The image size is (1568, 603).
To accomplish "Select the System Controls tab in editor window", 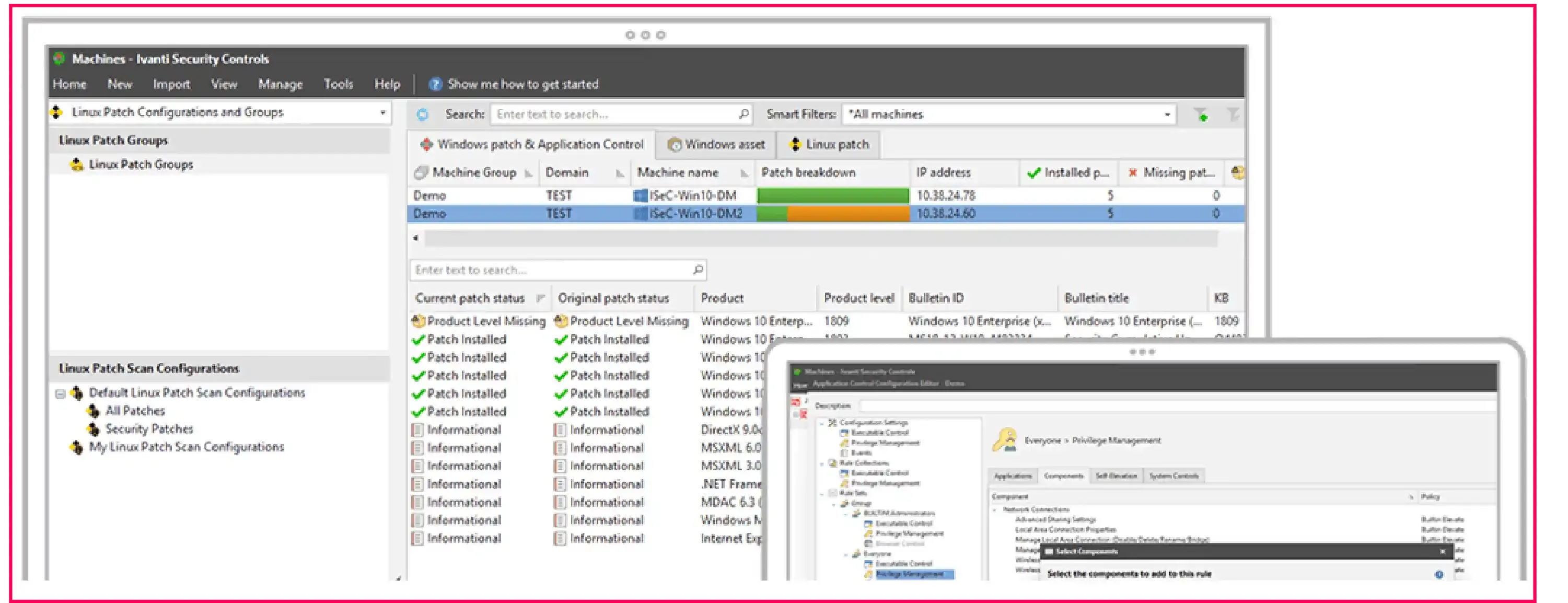I will (x=1174, y=476).
